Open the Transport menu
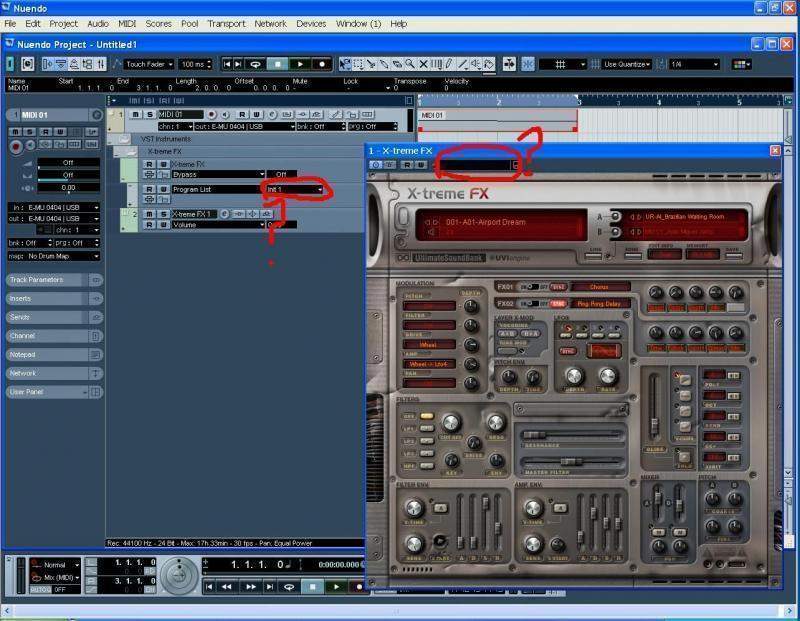The image size is (800, 621). [x=226, y=23]
